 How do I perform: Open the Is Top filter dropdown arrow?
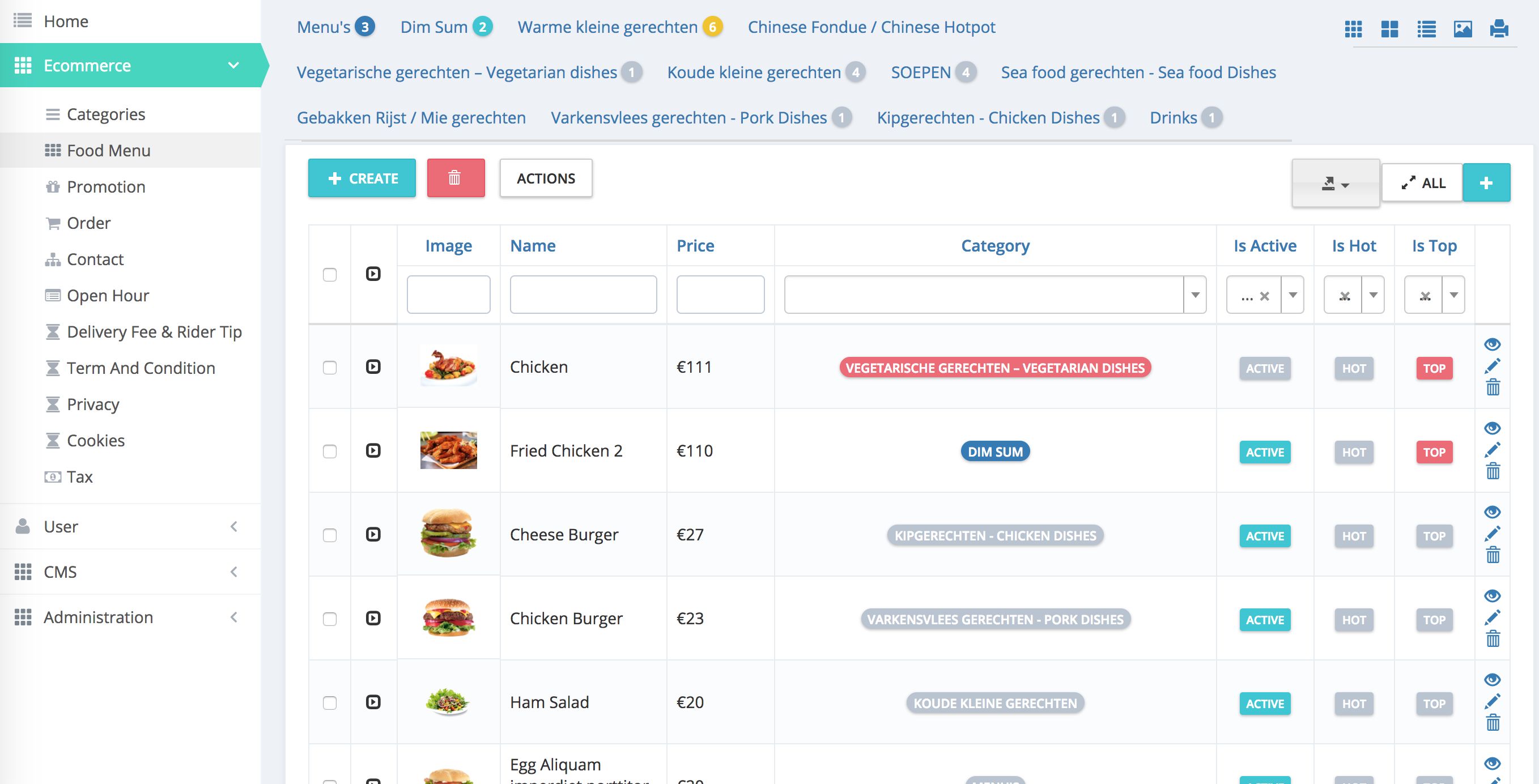click(1453, 295)
